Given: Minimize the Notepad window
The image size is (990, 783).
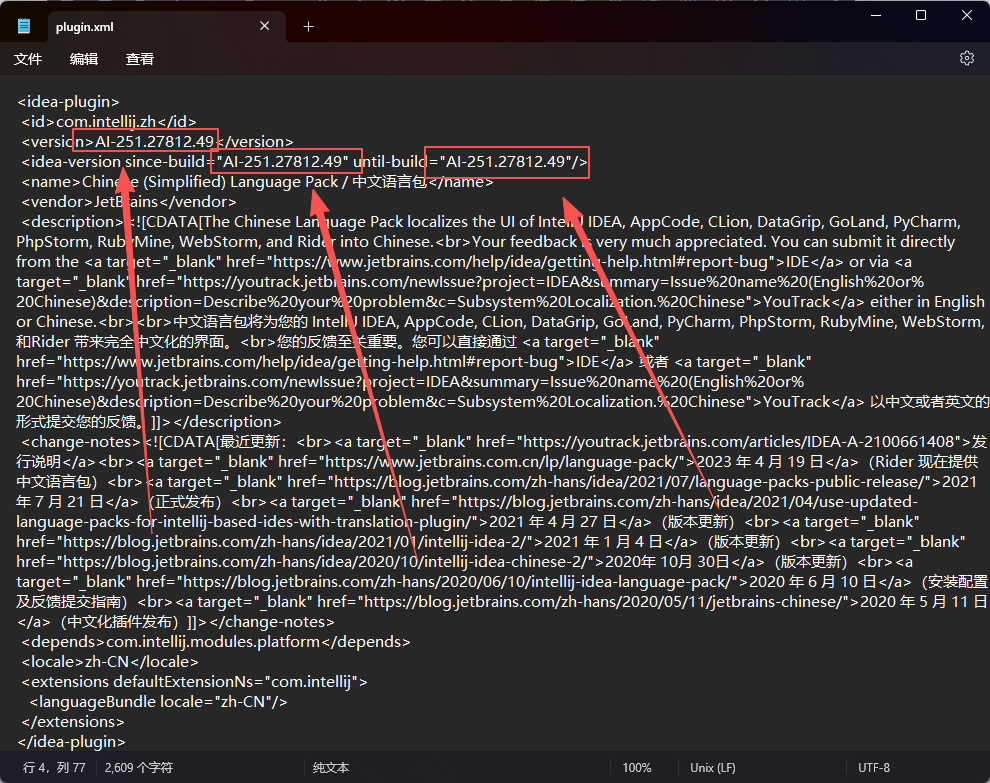Looking at the screenshot, I should click(x=874, y=15).
